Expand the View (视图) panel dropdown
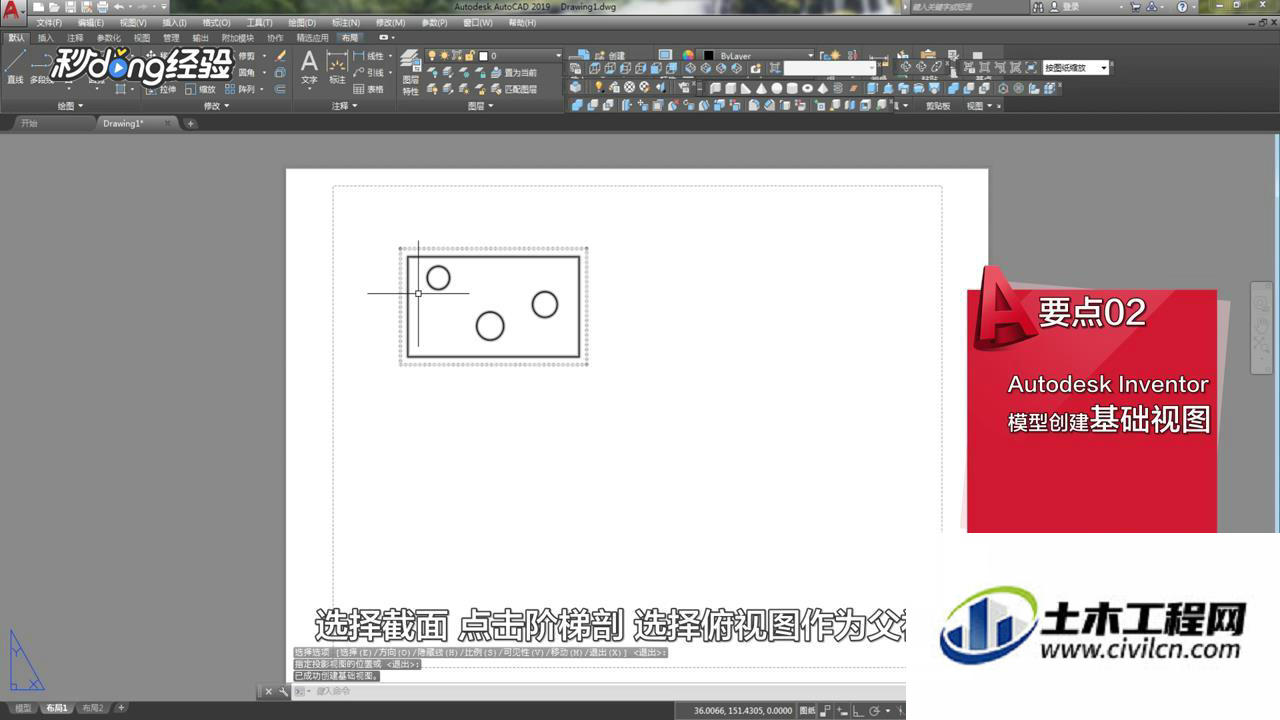 pos(979,105)
